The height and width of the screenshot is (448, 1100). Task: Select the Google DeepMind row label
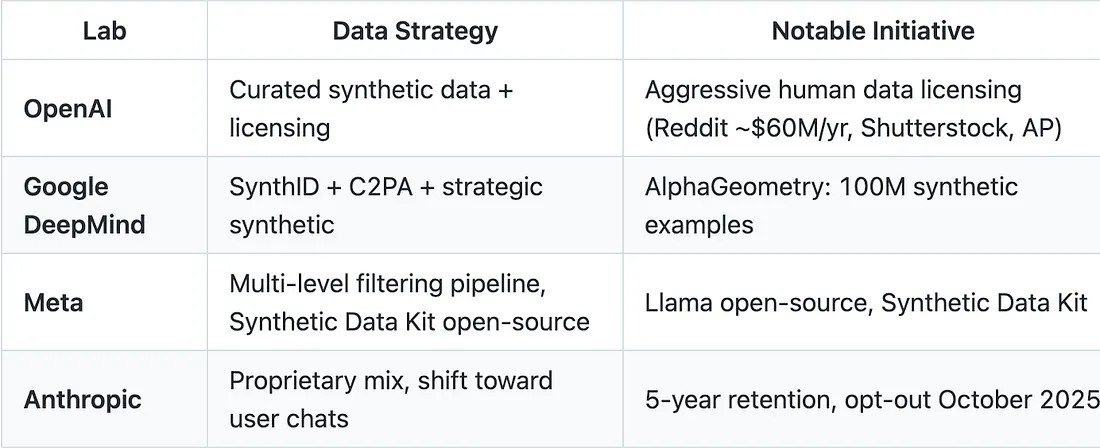(84, 205)
